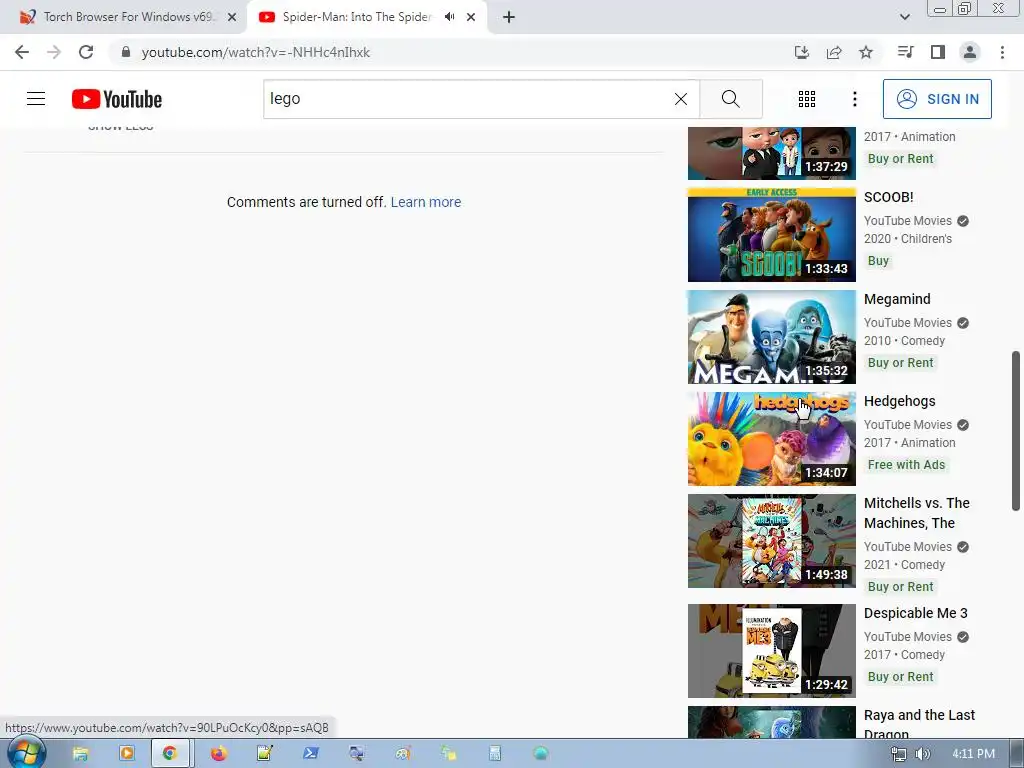This screenshot has height=768, width=1024.
Task: Install the app via the address bar download icon
Action: 801,52
